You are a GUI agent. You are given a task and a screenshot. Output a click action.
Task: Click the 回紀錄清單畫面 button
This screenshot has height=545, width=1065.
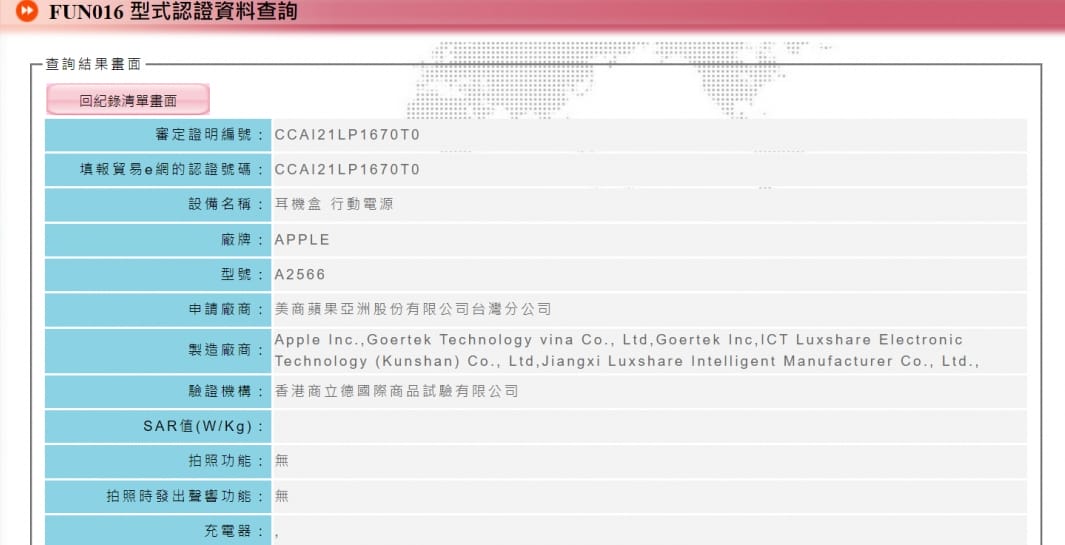pos(128,100)
